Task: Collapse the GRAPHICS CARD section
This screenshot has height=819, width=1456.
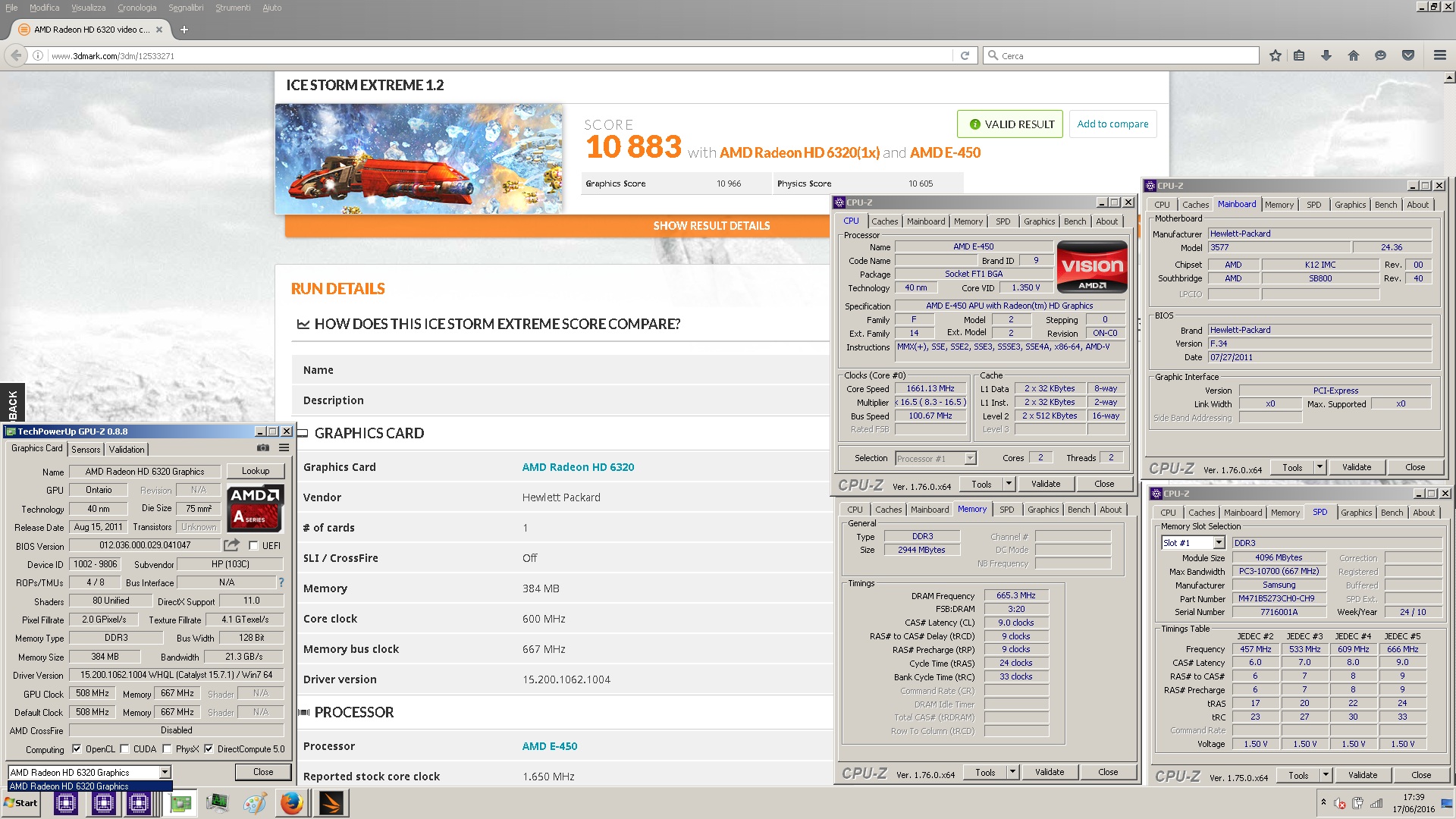Action: [303, 433]
